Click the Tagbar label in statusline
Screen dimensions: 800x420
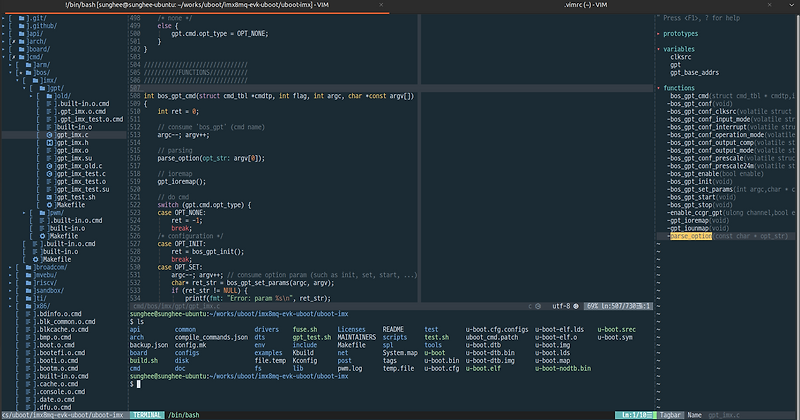[670, 415]
